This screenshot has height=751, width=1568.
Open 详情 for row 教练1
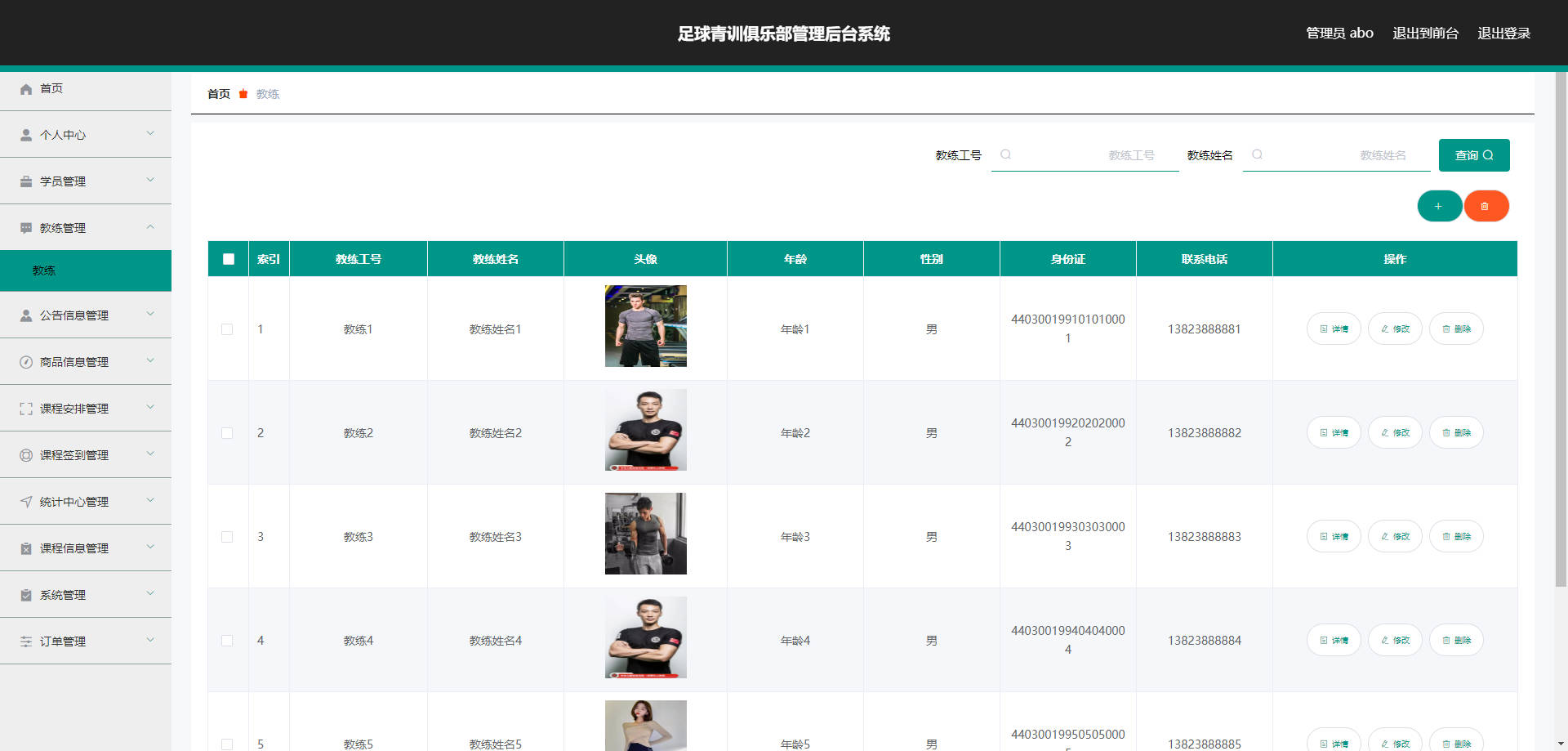pyautogui.click(x=1334, y=329)
